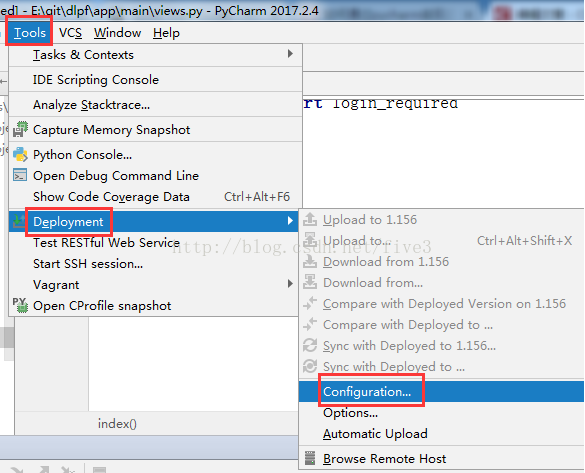Image resolution: width=585 pixels, height=473 pixels.
Task: Choose Show Code Coverage Data
Action: (155, 197)
